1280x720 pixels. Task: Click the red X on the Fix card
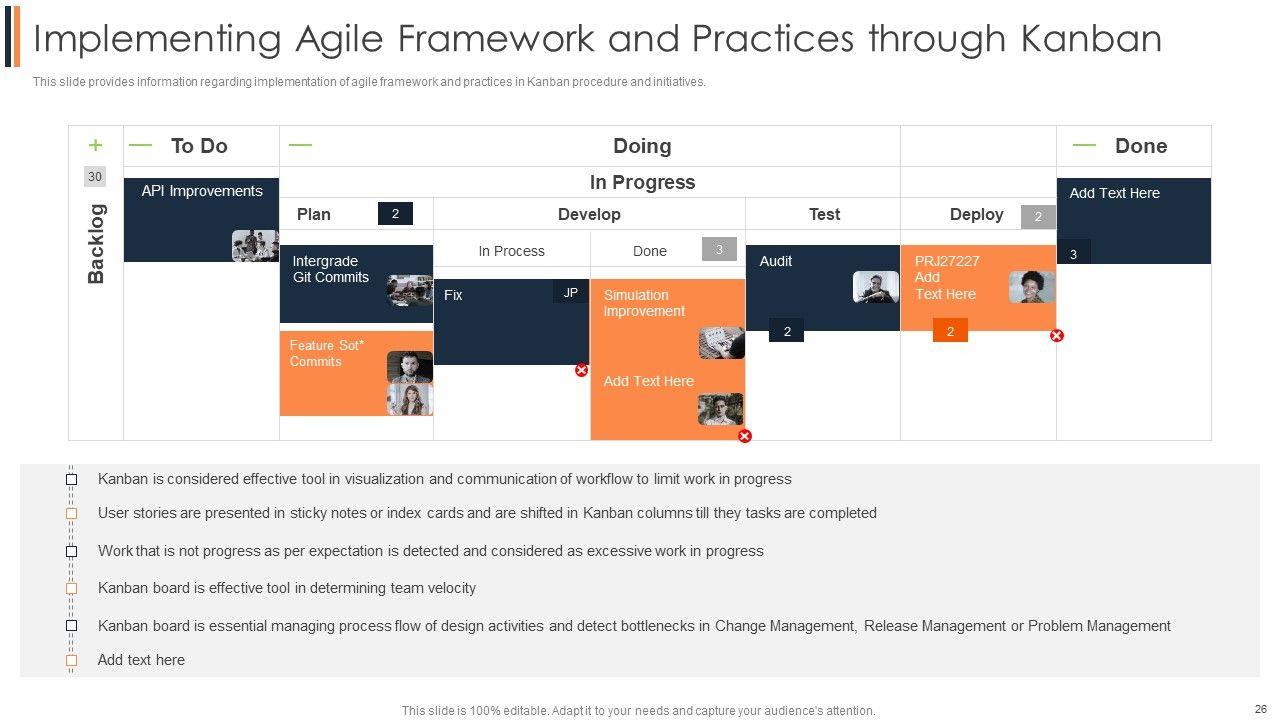point(581,370)
